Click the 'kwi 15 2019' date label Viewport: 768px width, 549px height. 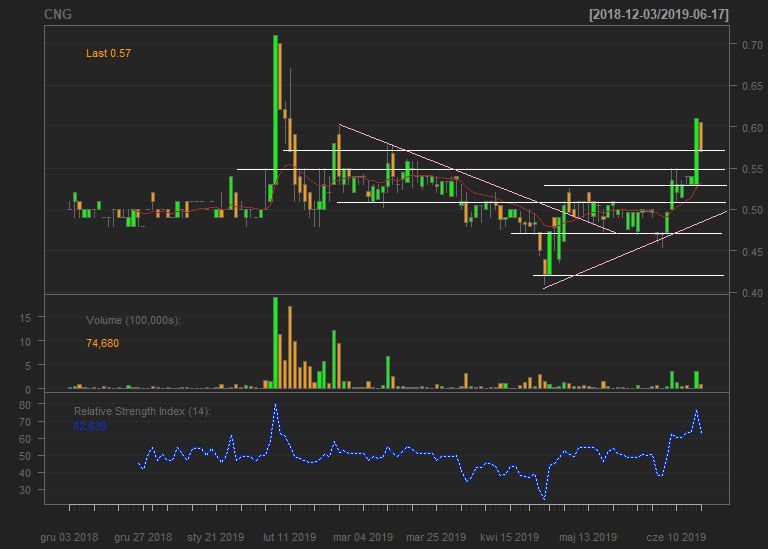[x=509, y=537]
